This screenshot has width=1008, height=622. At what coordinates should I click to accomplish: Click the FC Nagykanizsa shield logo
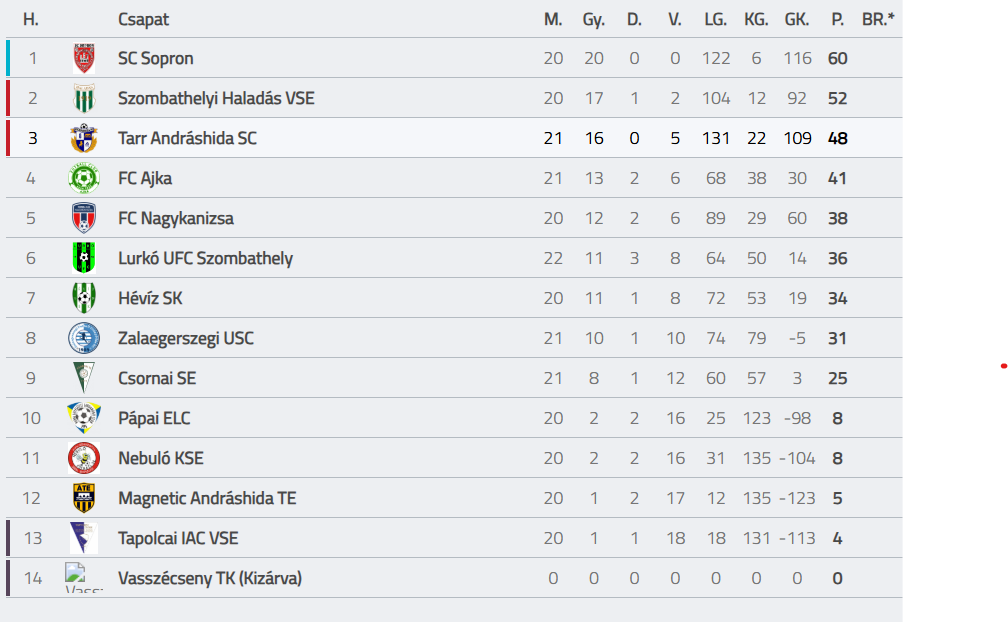[84, 218]
